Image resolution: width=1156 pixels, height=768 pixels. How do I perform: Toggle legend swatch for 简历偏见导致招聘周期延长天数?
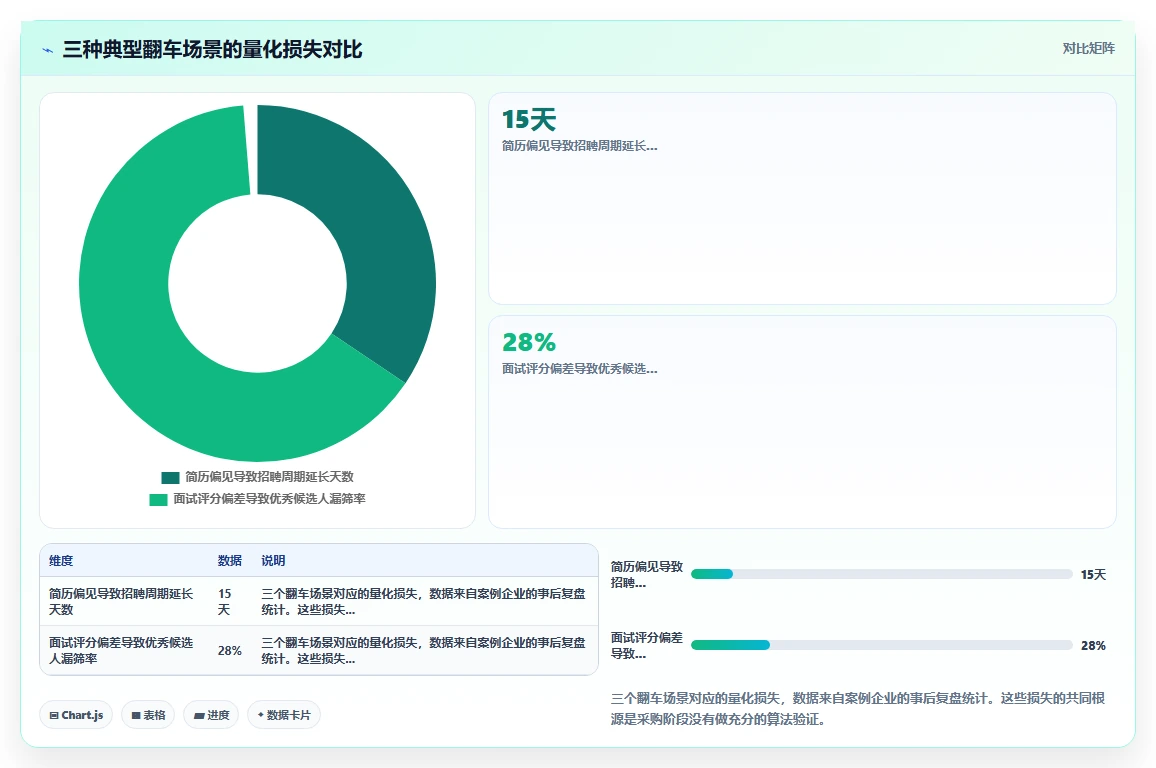click(x=170, y=478)
